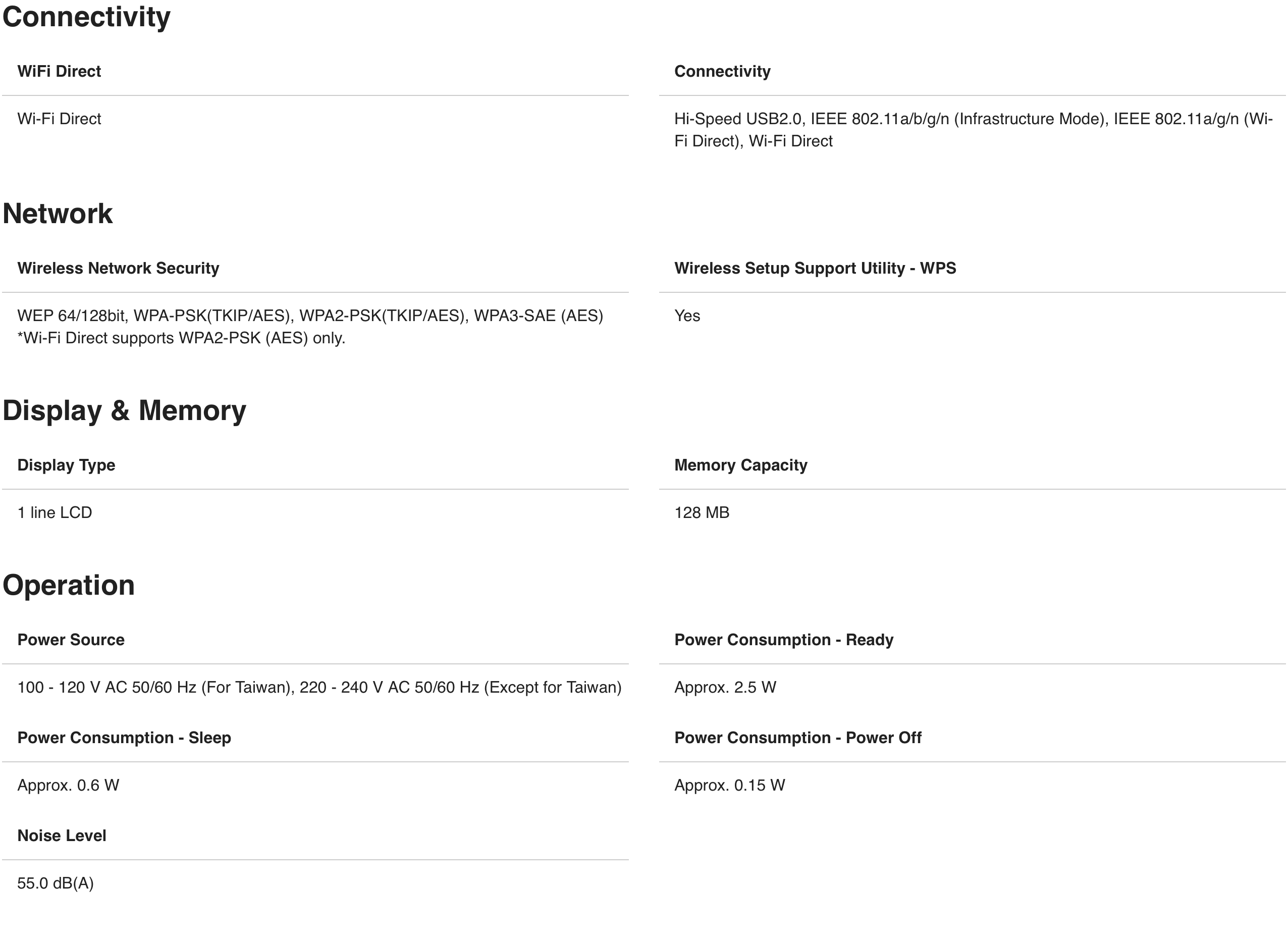The image size is (1288, 937).
Task: Click the Display & Memory heading
Action: (x=124, y=411)
